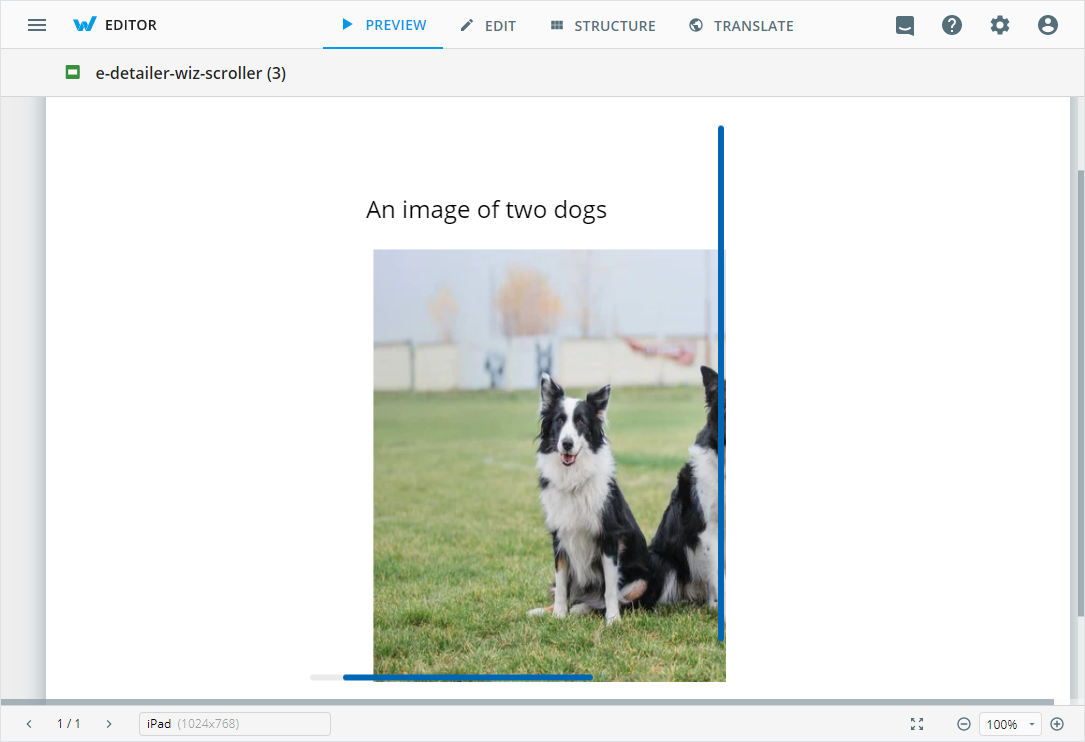The height and width of the screenshot is (742, 1085).
Task: Click the blue horizontal scroller bar under image
Action: tap(467, 677)
